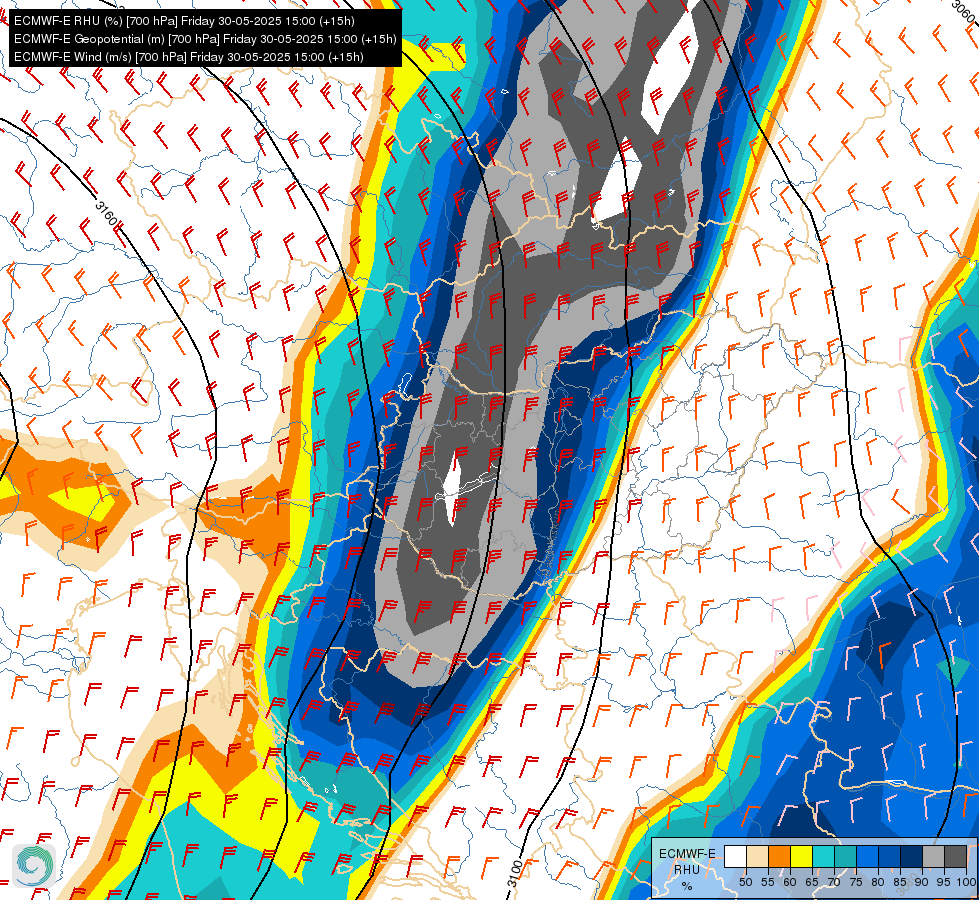979x900 pixels.
Task: Click the legend value 50
Action: point(745,882)
